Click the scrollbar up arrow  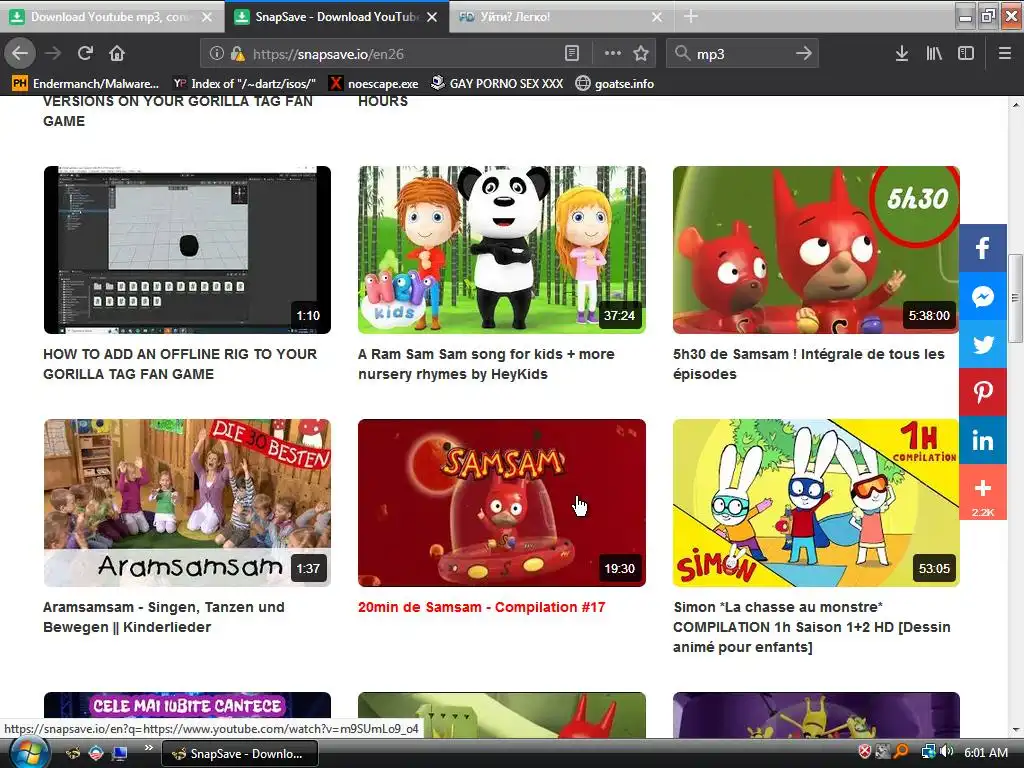click(x=1016, y=104)
